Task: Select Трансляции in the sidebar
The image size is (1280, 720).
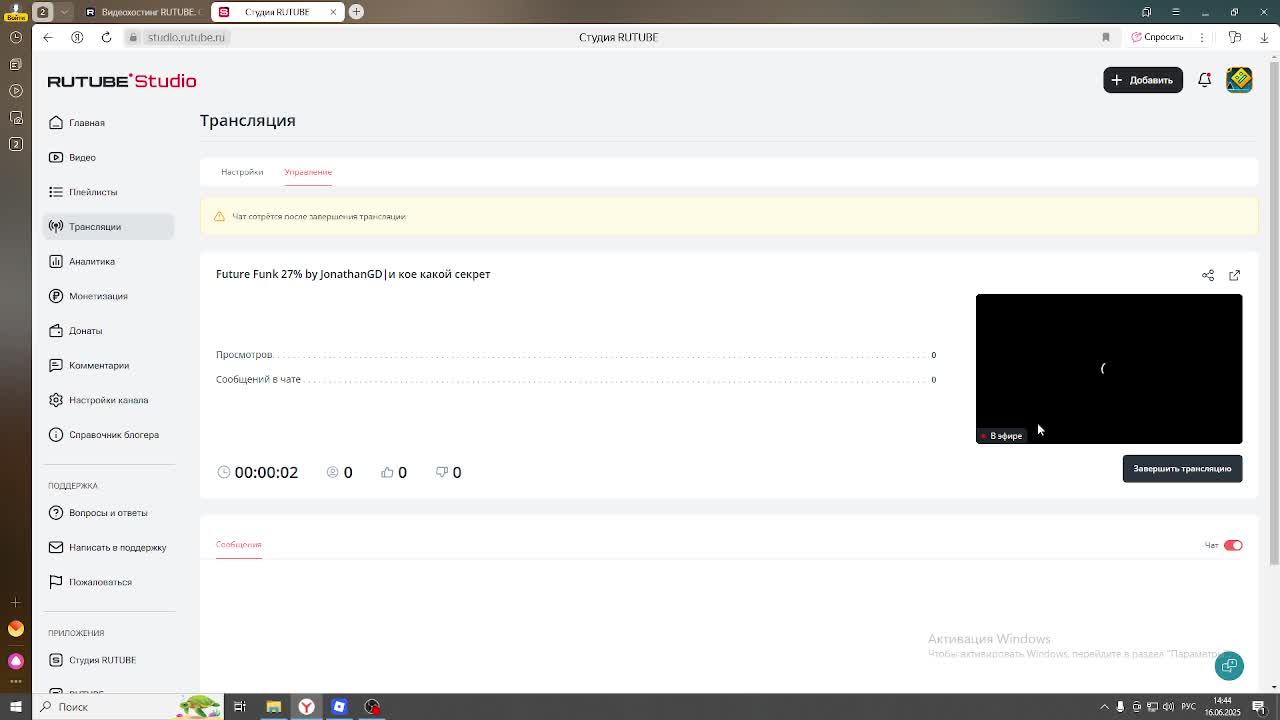Action: coord(108,227)
